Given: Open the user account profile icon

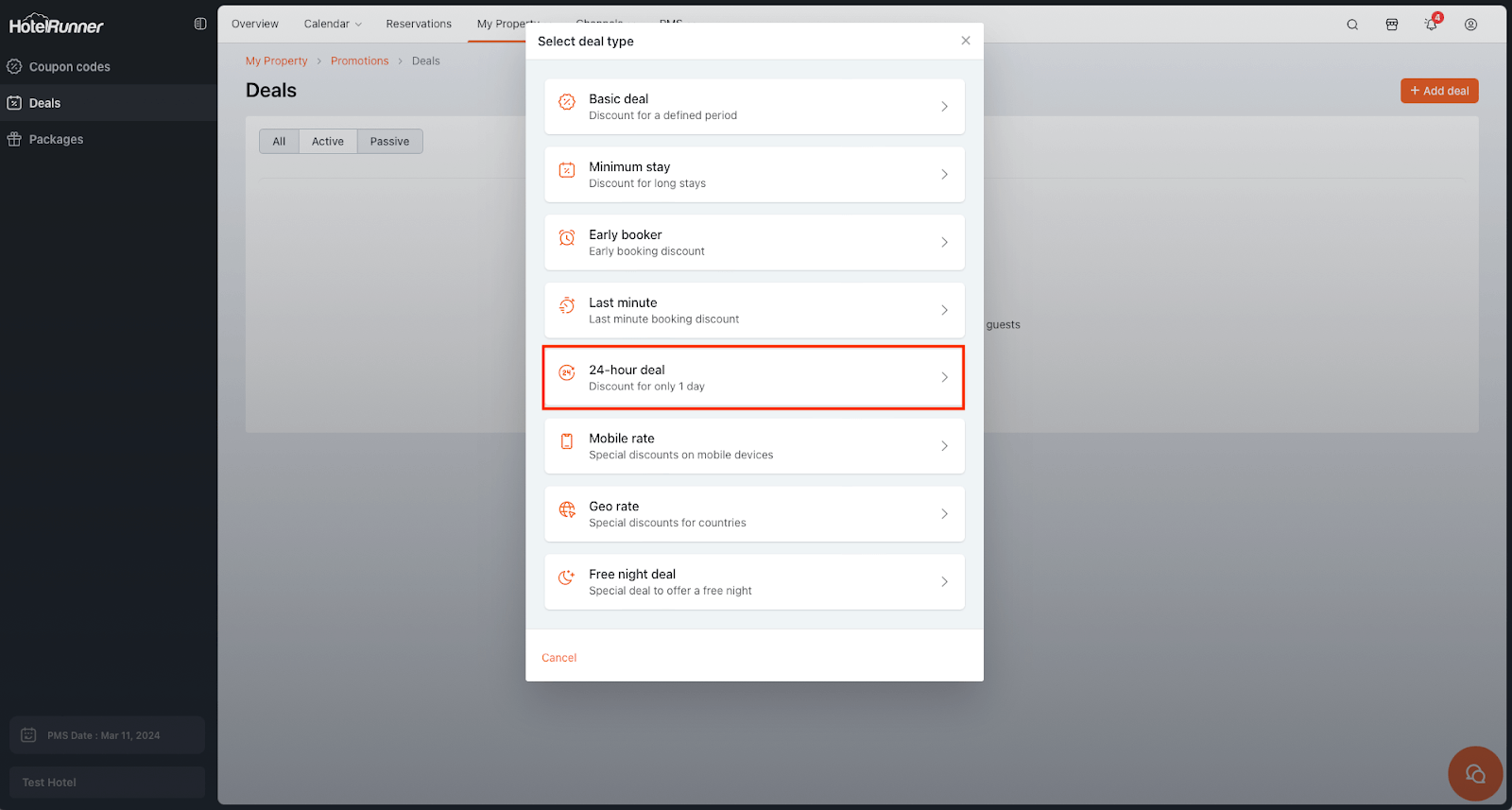Looking at the screenshot, I should click(1470, 25).
